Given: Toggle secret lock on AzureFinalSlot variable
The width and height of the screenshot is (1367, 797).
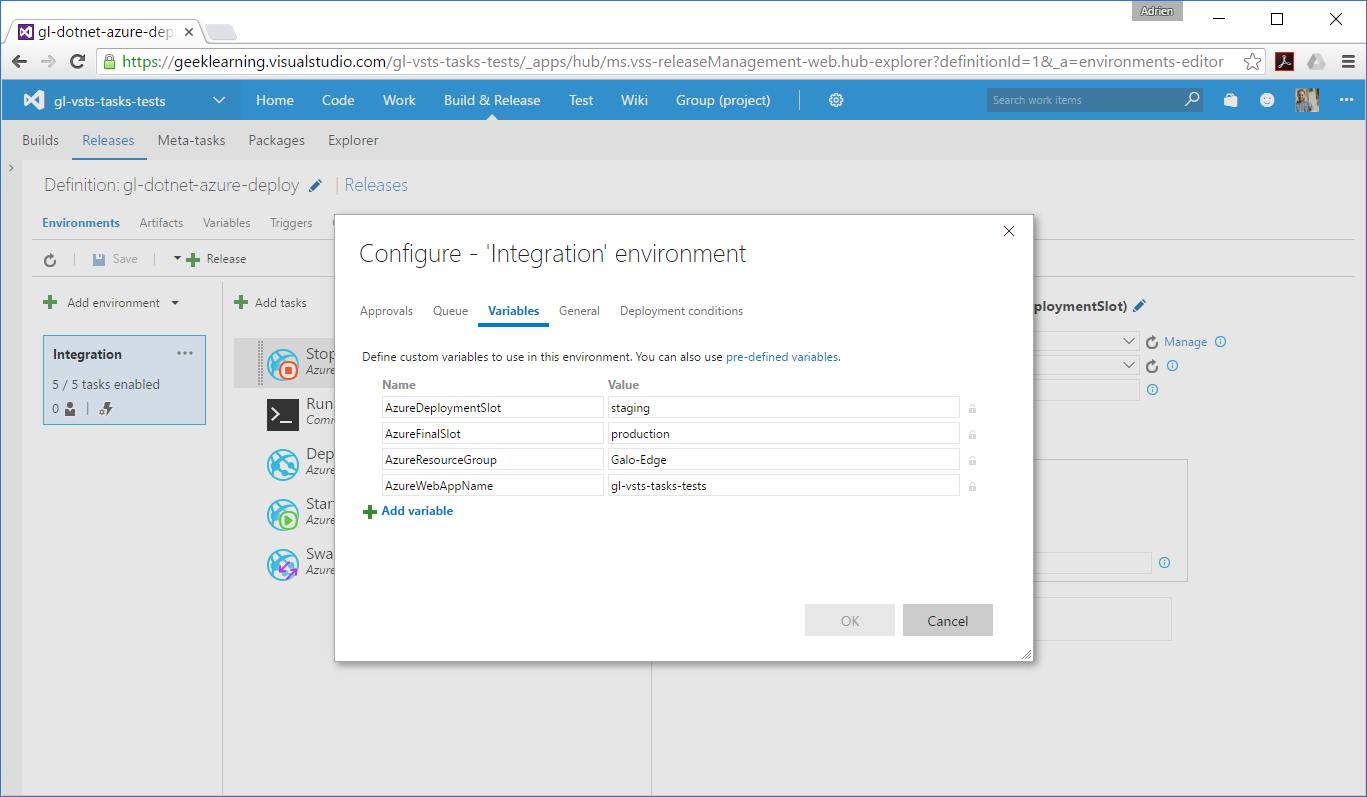Looking at the screenshot, I should coord(972,434).
